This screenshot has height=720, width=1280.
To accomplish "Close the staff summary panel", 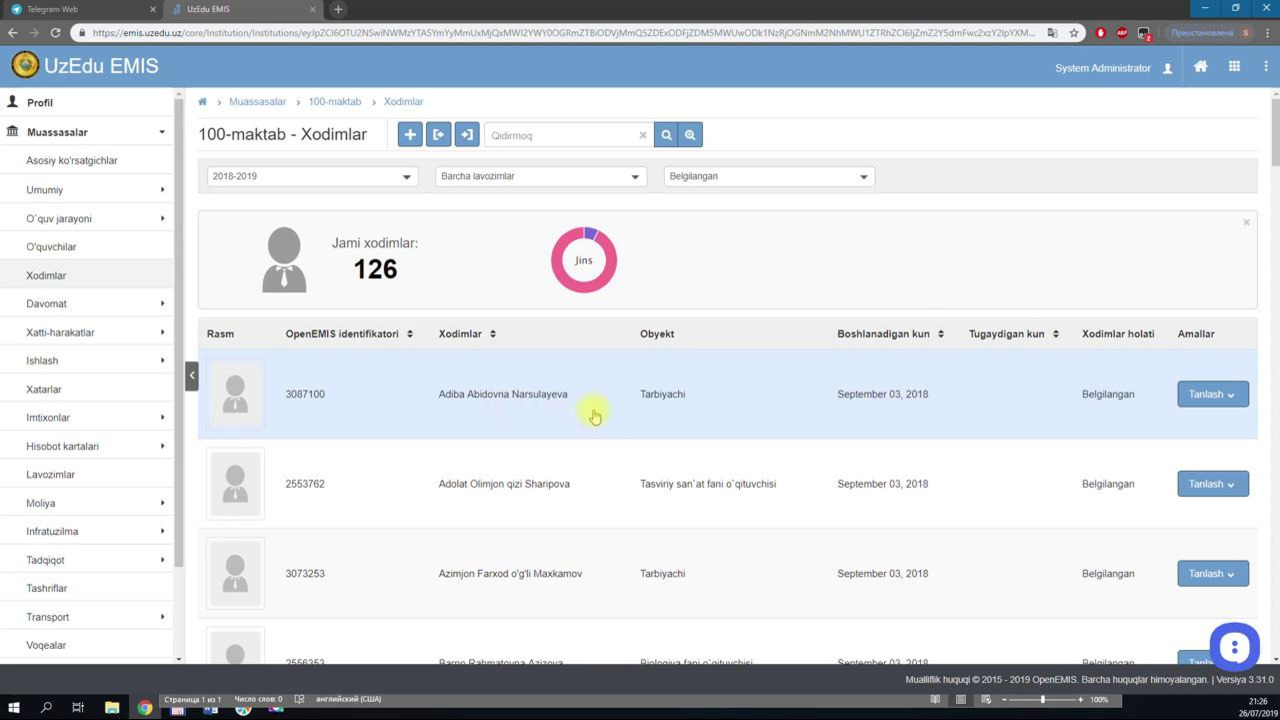I will [1246, 222].
